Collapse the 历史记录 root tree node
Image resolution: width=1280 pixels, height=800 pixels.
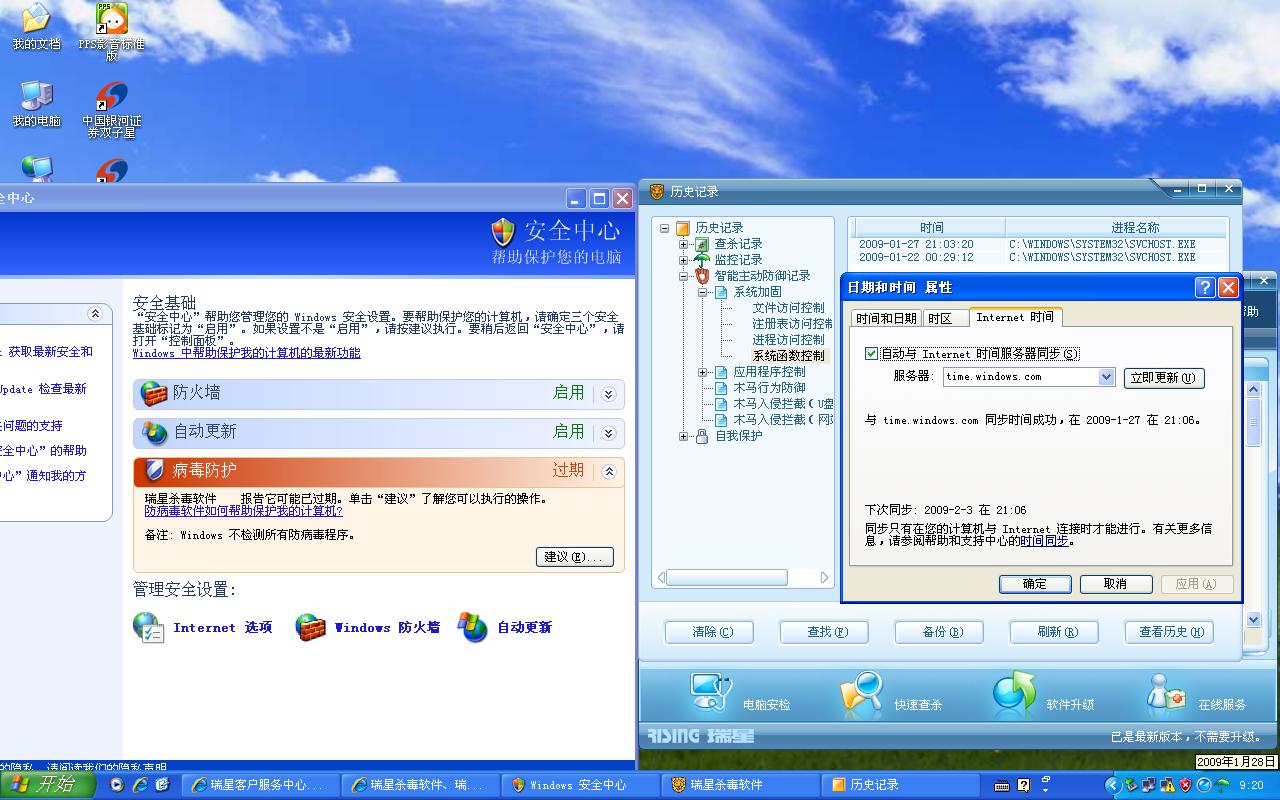664,228
